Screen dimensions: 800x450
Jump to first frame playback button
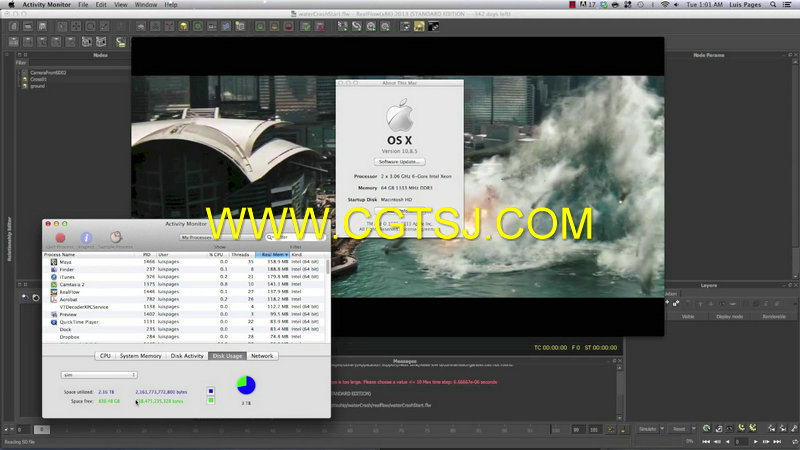(x=706, y=441)
